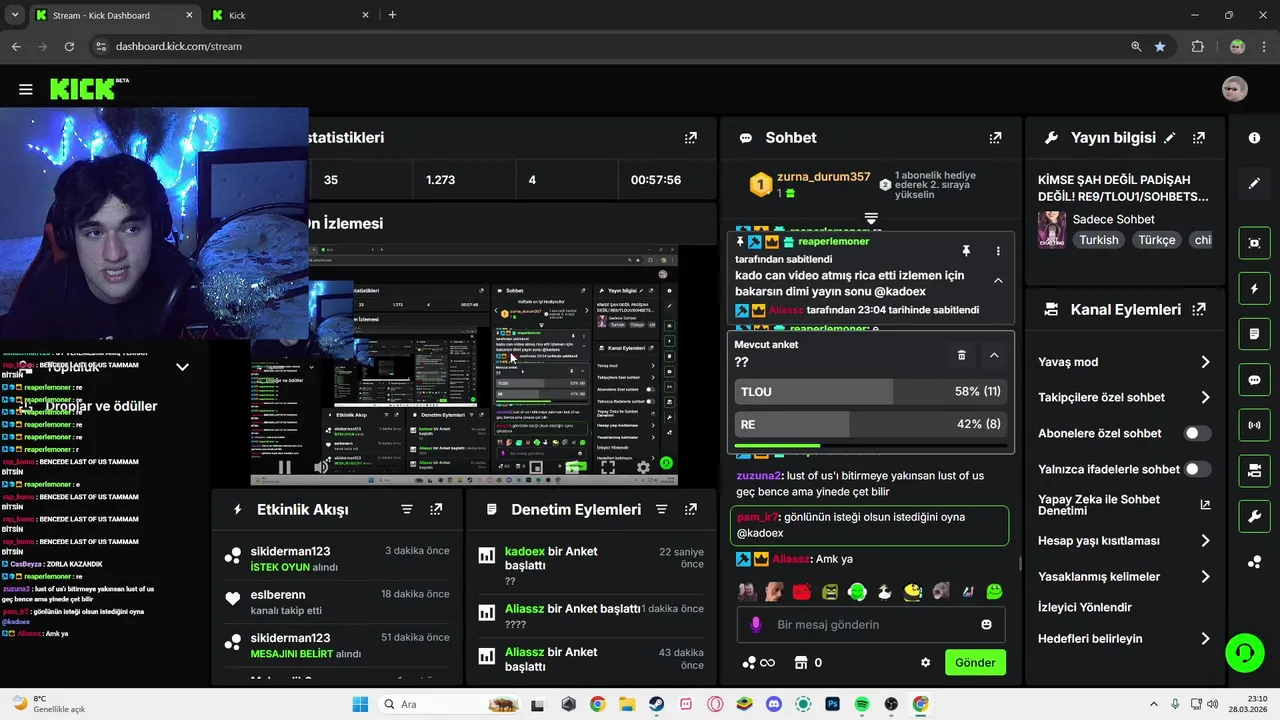This screenshot has height=720, width=1280.
Task: Collapse the Mevcut anket poll
Action: [994, 355]
